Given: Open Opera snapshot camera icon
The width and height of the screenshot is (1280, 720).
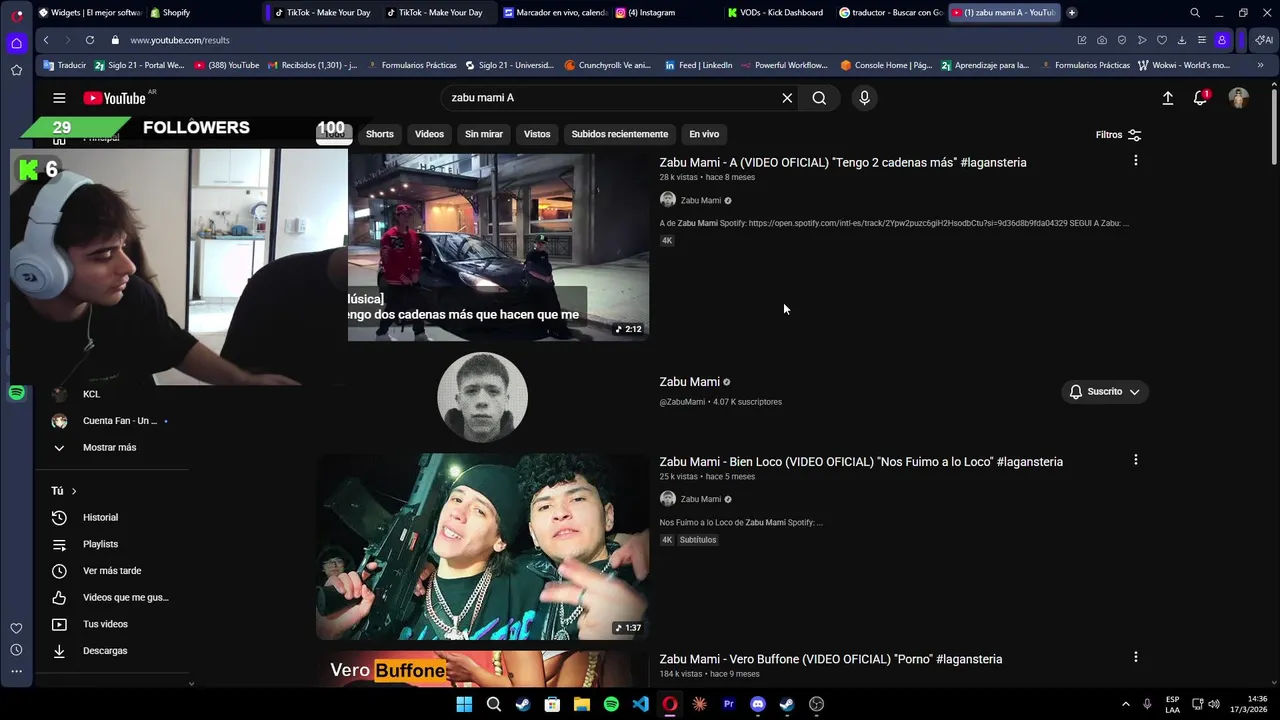Looking at the screenshot, I should pos(1102,40).
